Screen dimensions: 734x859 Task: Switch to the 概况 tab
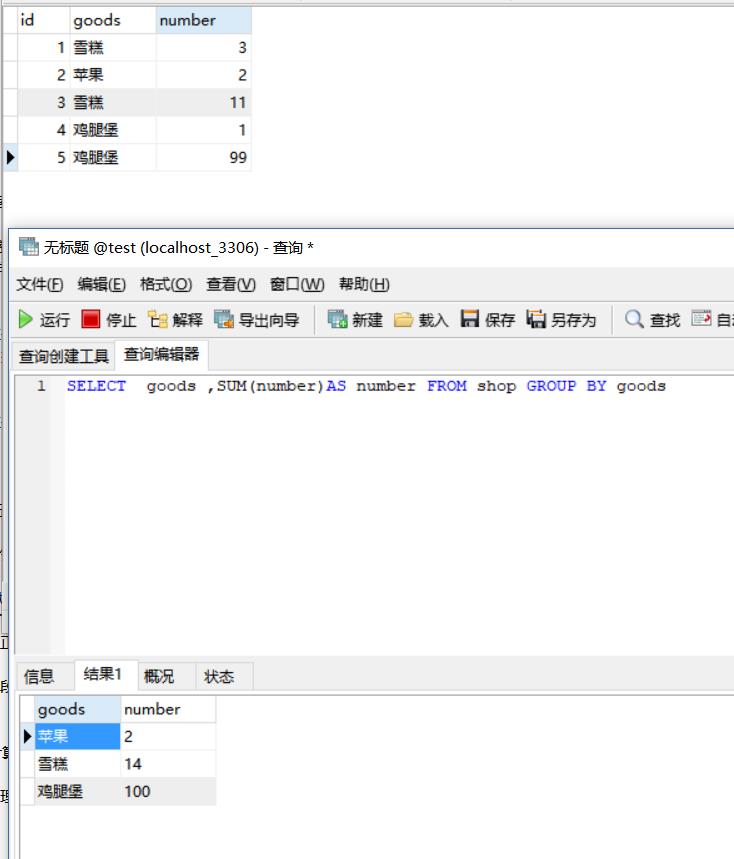pyautogui.click(x=159, y=677)
